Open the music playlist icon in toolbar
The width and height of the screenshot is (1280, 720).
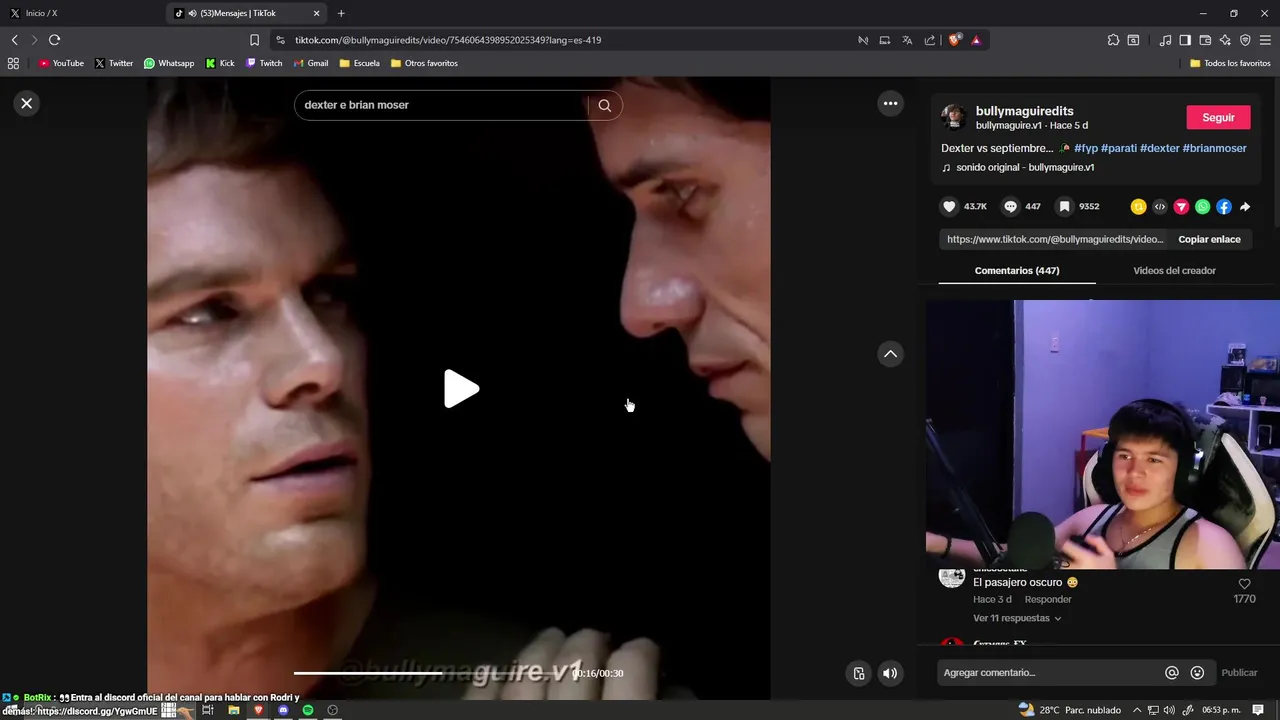1165,40
